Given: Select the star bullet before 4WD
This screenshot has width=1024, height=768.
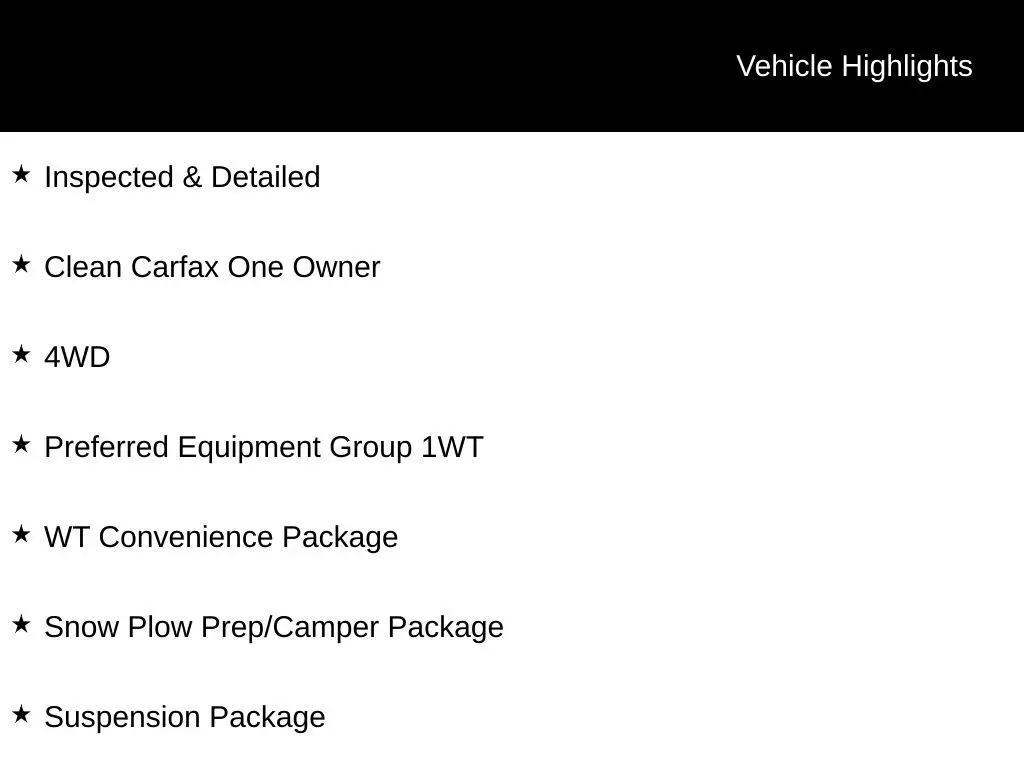Looking at the screenshot, I should 21,355.
